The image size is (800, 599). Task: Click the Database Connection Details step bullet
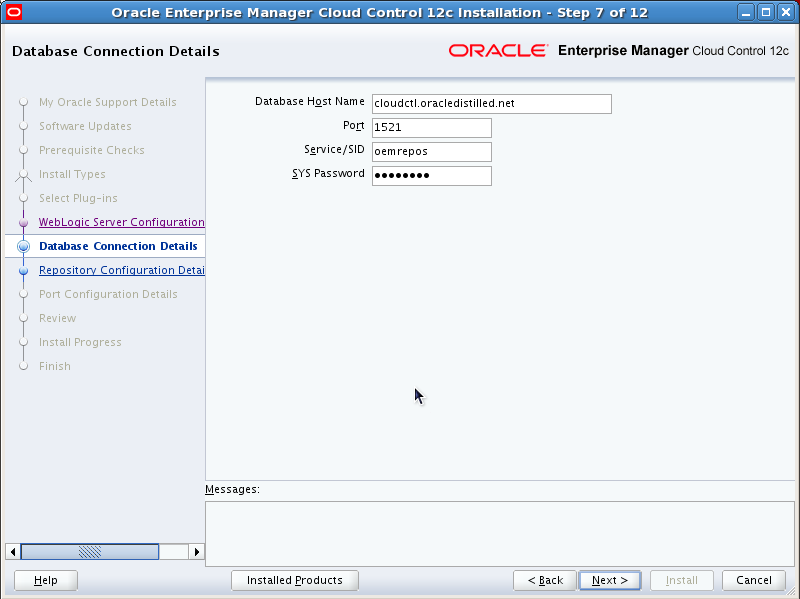(23, 246)
